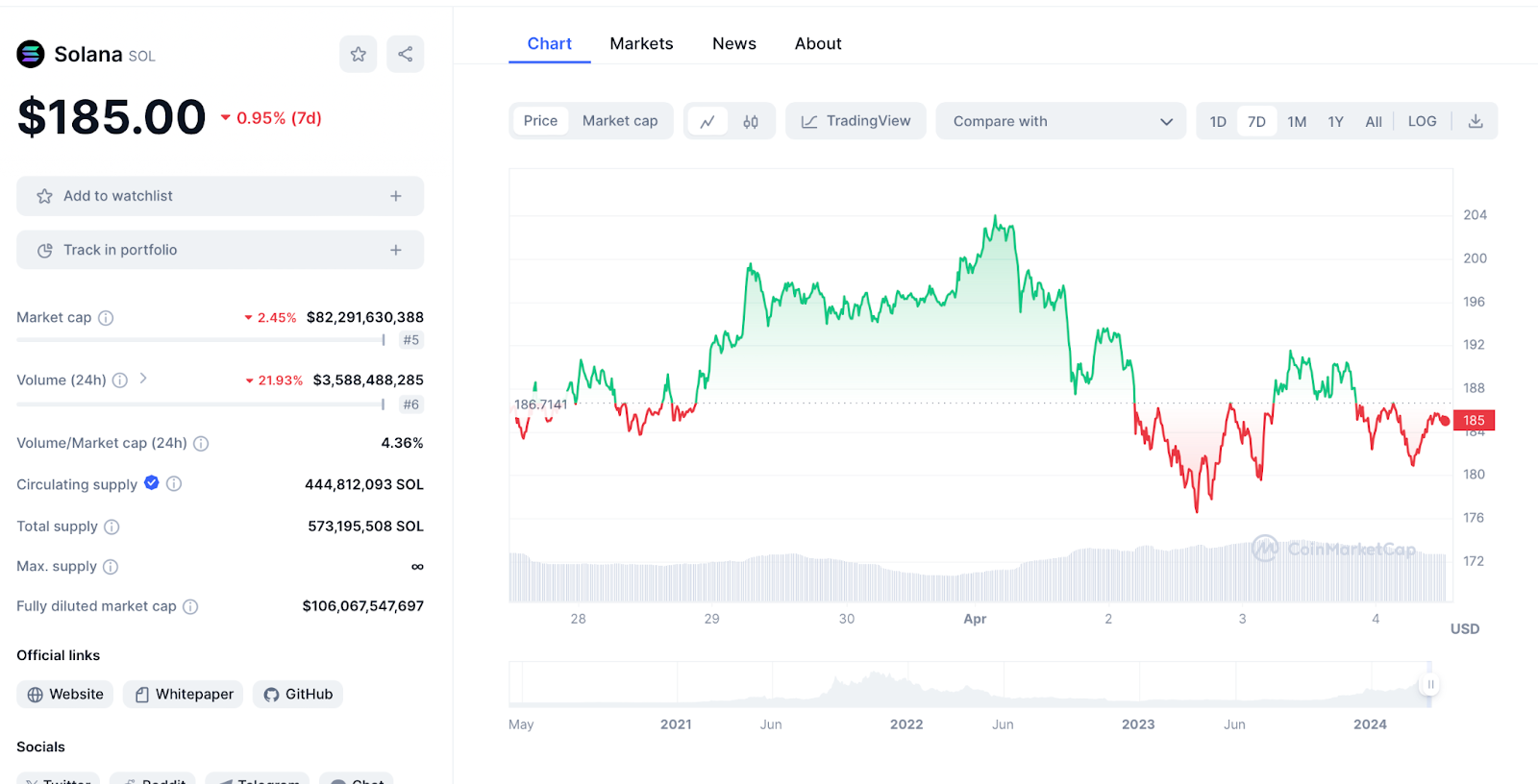Click the plus icon on Track in portfolio
Viewport: 1538px width, 784px height.
[x=395, y=250]
